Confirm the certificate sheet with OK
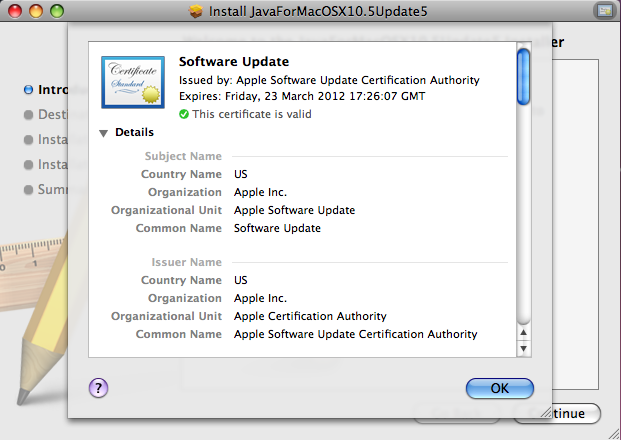Screen dimensions: 621x440 tap(500, 388)
